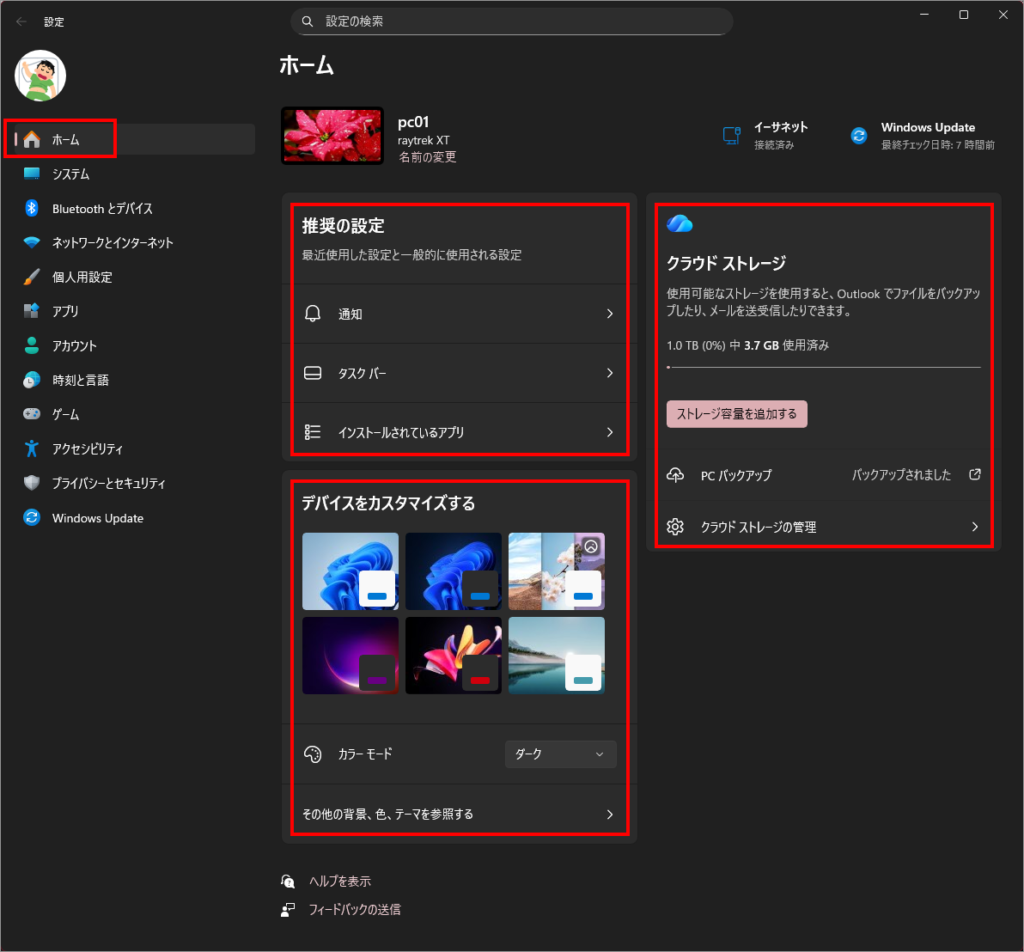Screen dimensions: 1024x952
Task: Select システム in the sidebar
Action: click(71, 174)
